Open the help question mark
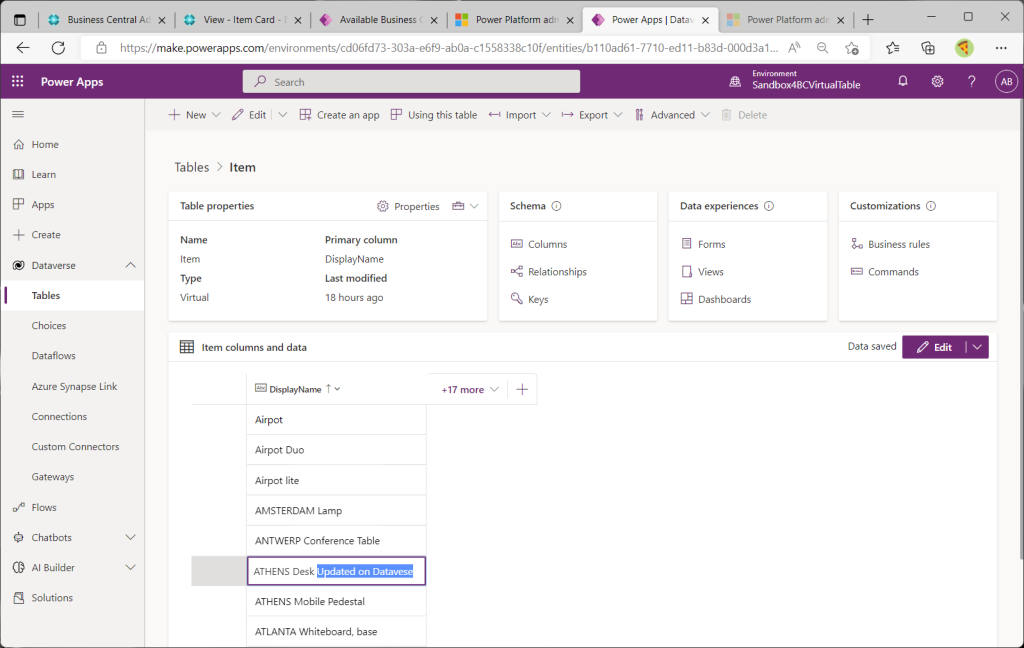Viewport: 1024px width, 648px height. tap(972, 82)
